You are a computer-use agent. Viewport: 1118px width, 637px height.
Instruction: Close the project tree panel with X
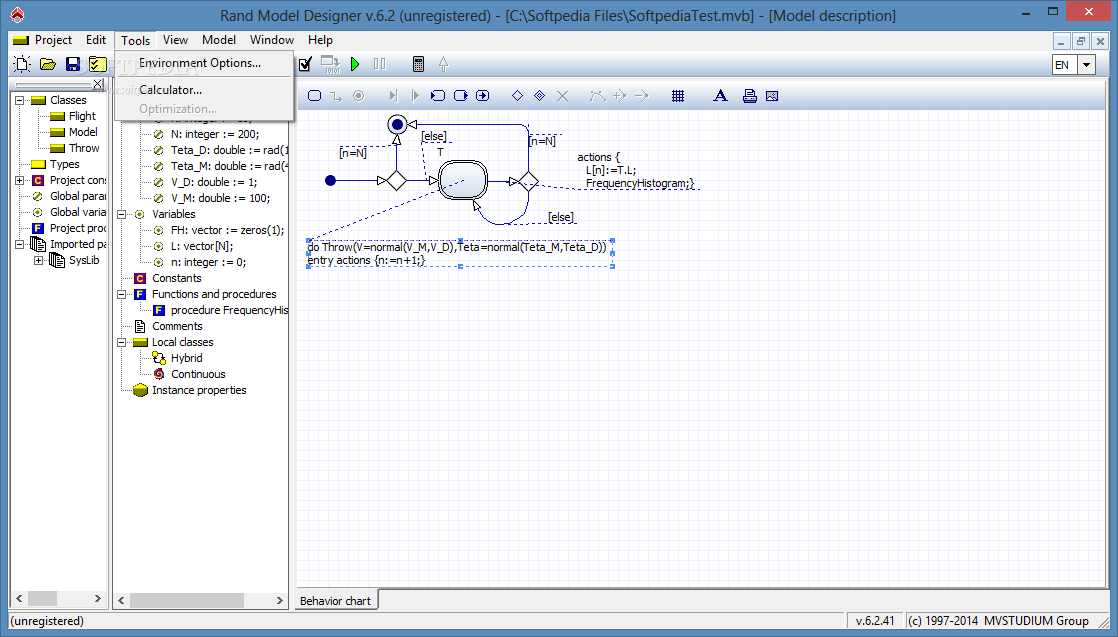coord(98,84)
